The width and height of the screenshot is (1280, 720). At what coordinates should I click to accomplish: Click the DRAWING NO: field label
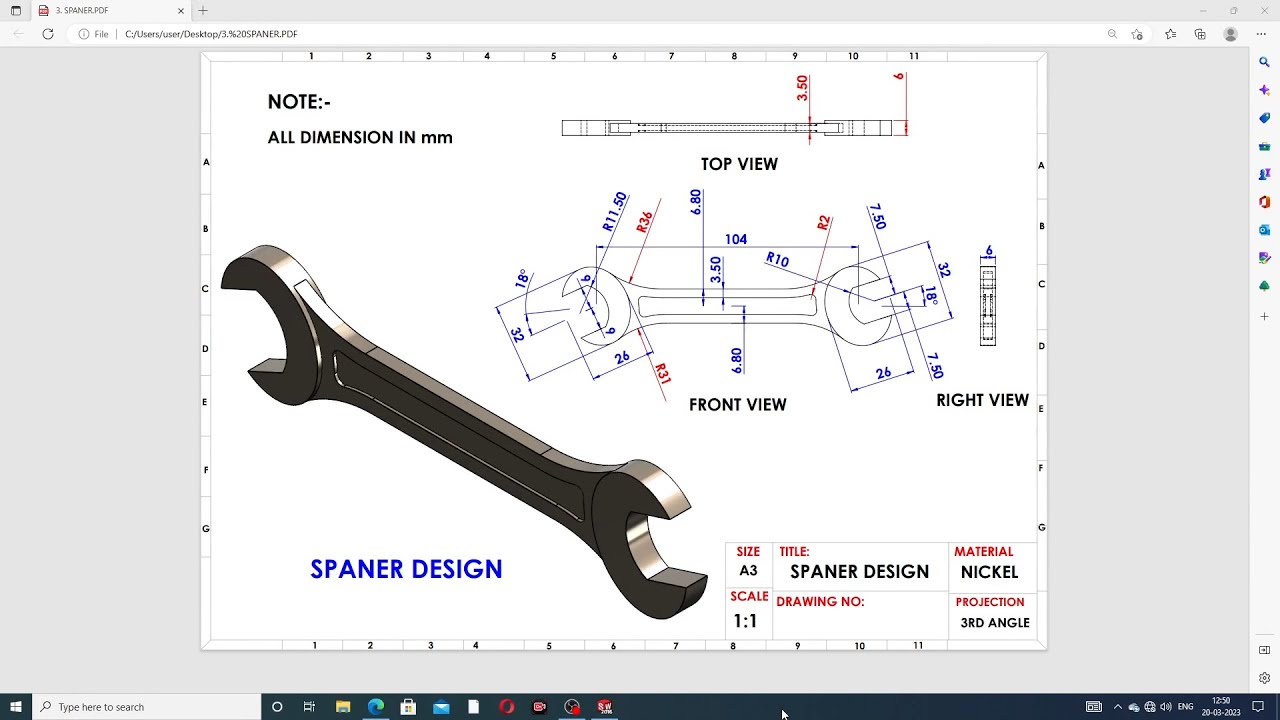pos(820,602)
